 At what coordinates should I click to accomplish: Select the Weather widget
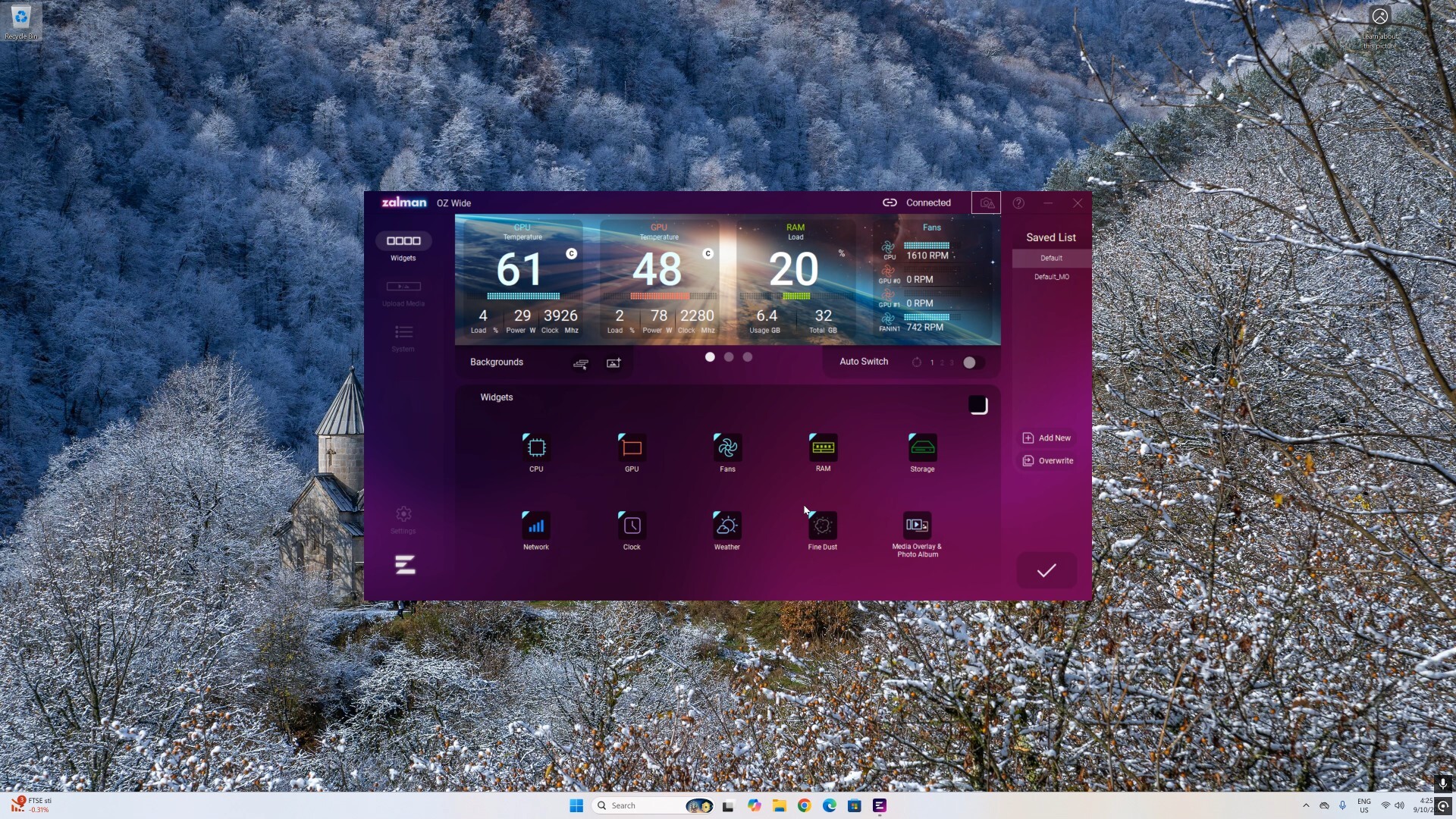click(726, 526)
